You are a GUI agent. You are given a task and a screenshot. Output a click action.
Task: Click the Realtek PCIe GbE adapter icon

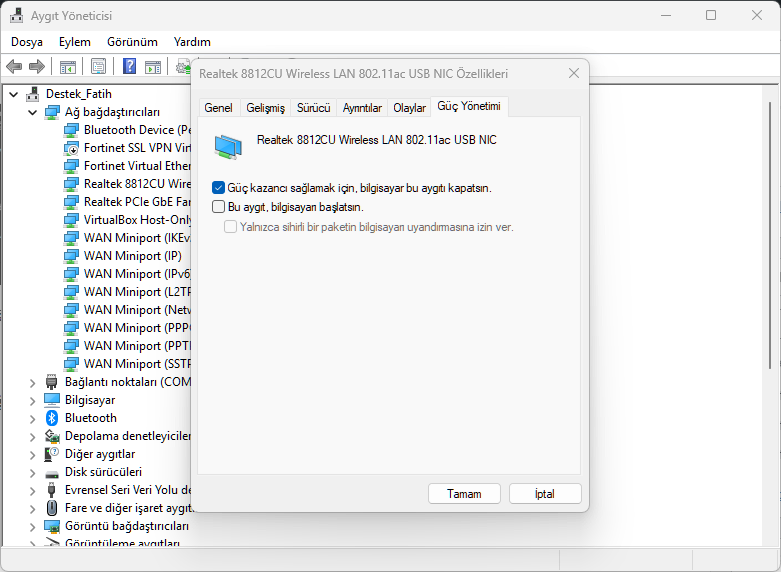tap(71, 202)
